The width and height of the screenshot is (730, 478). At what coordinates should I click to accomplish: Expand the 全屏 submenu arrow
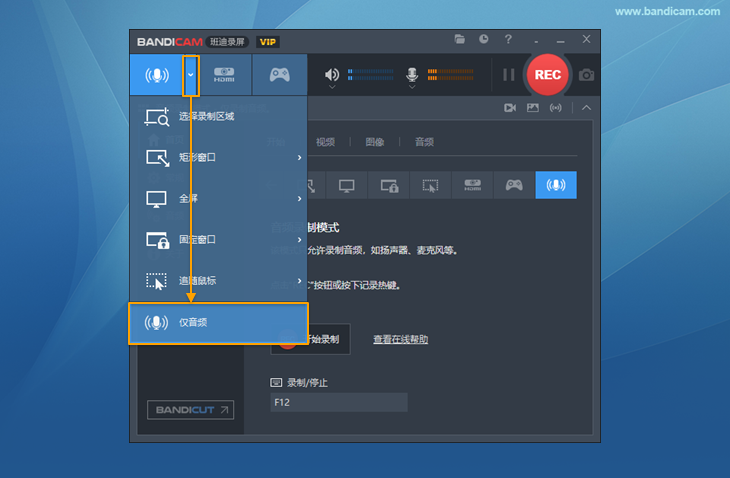tap(299, 199)
